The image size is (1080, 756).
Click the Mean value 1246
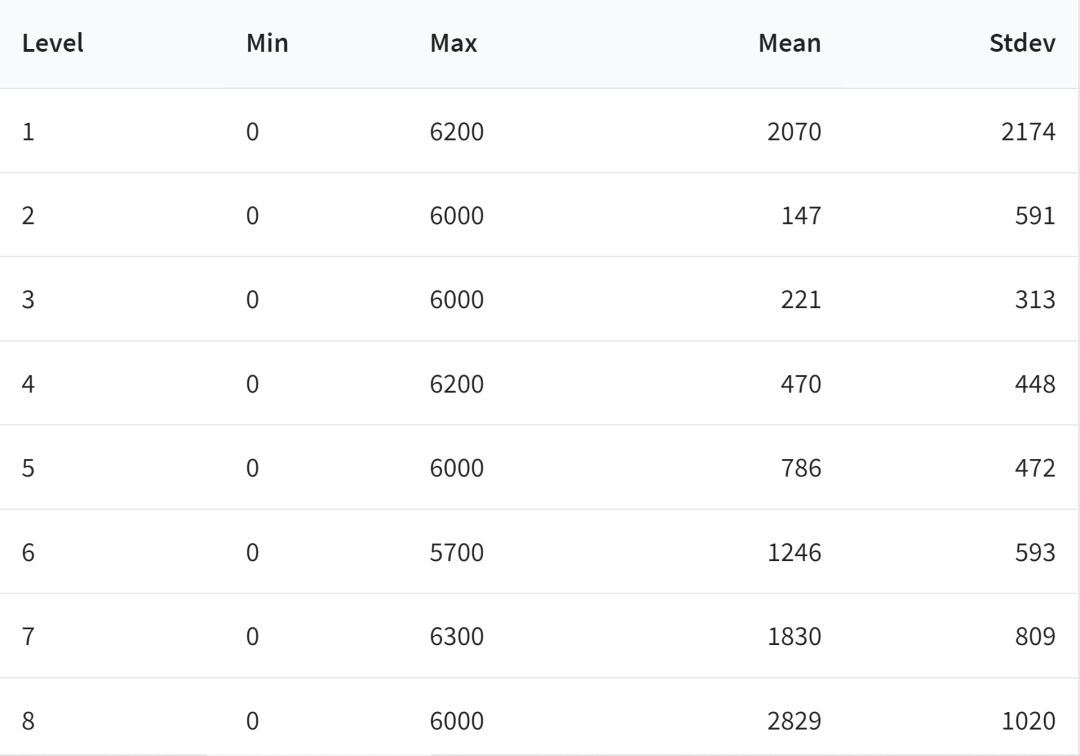[794, 552]
